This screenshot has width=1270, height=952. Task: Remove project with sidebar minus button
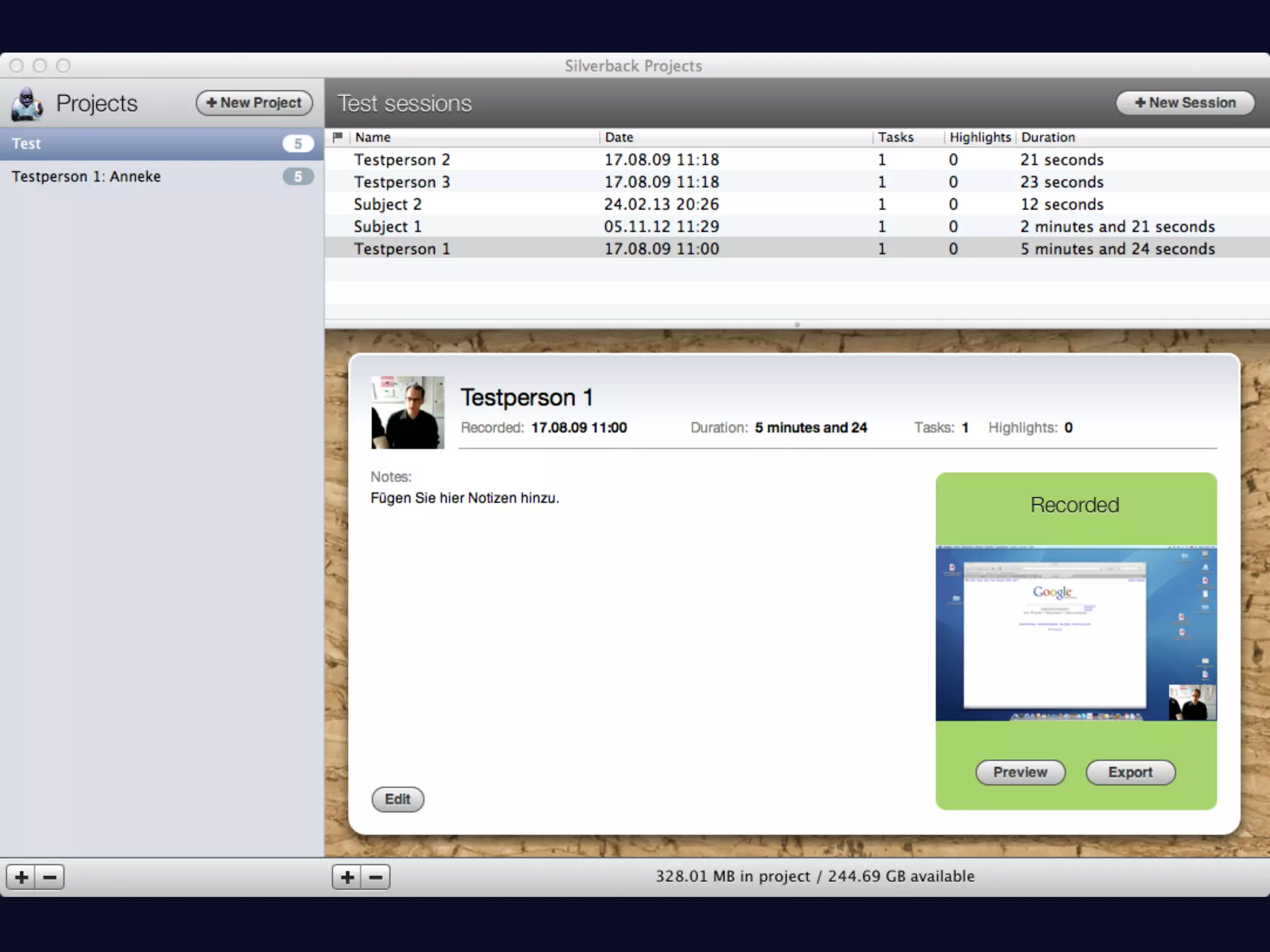click(50, 877)
